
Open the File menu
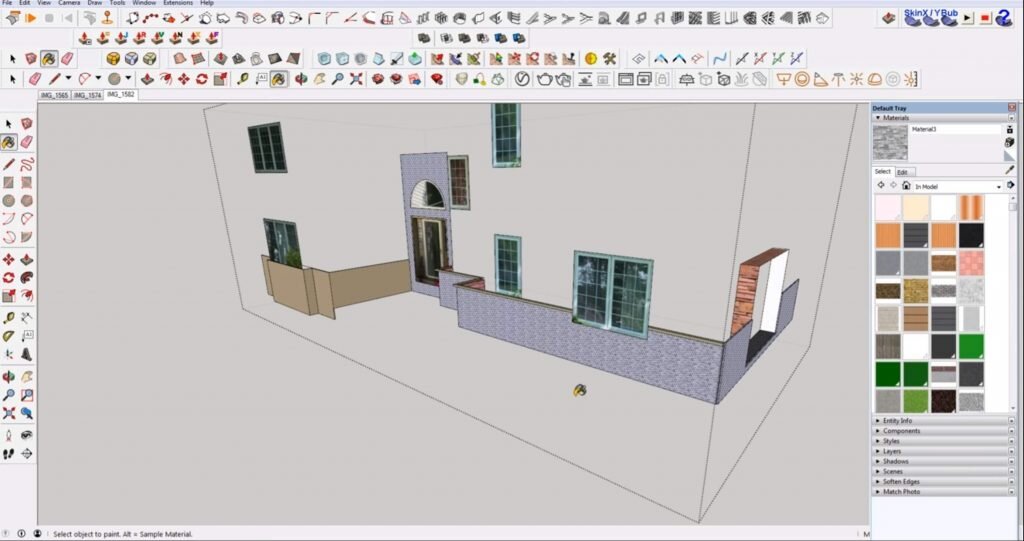[x=8, y=3]
